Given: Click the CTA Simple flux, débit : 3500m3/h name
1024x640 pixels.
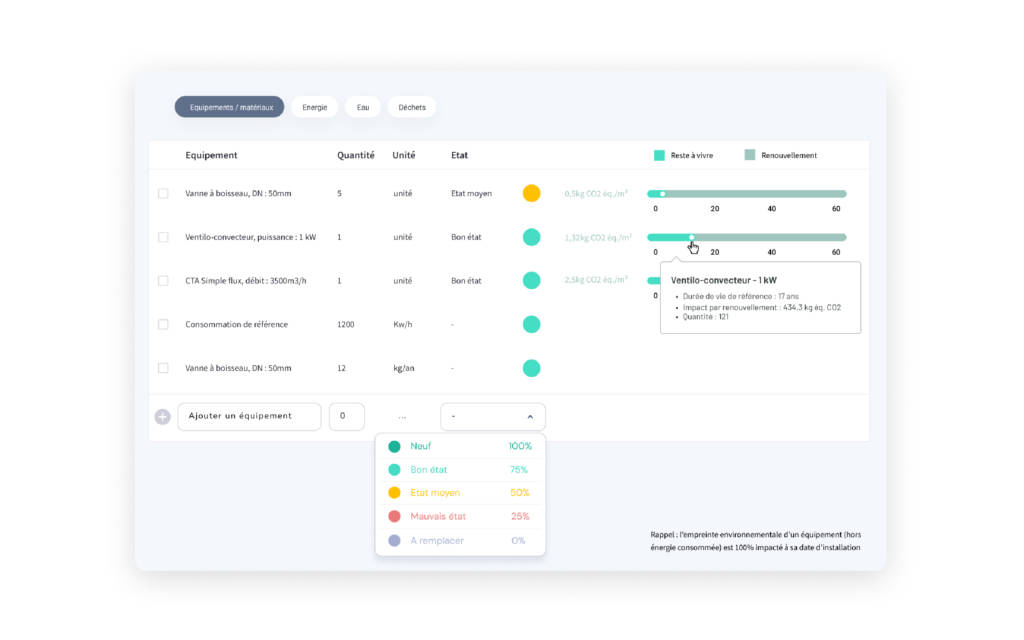Looking at the screenshot, I should pos(246,281).
